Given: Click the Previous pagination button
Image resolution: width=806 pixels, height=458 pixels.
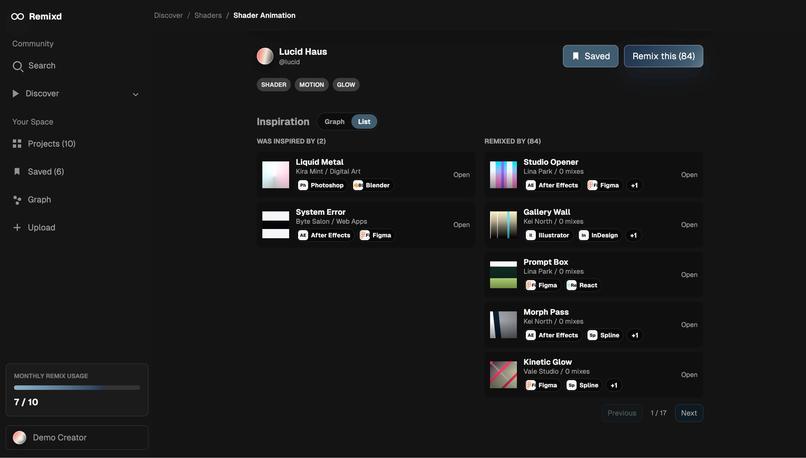Looking at the screenshot, I should [x=621, y=413].
